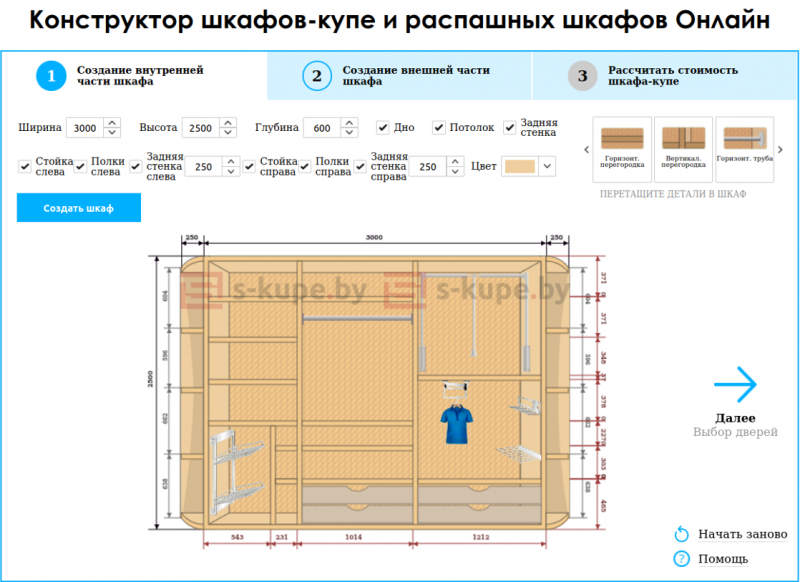Open the Цвет color dropdown arrow
This screenshot has height=582, width=800.
(547, 166)
